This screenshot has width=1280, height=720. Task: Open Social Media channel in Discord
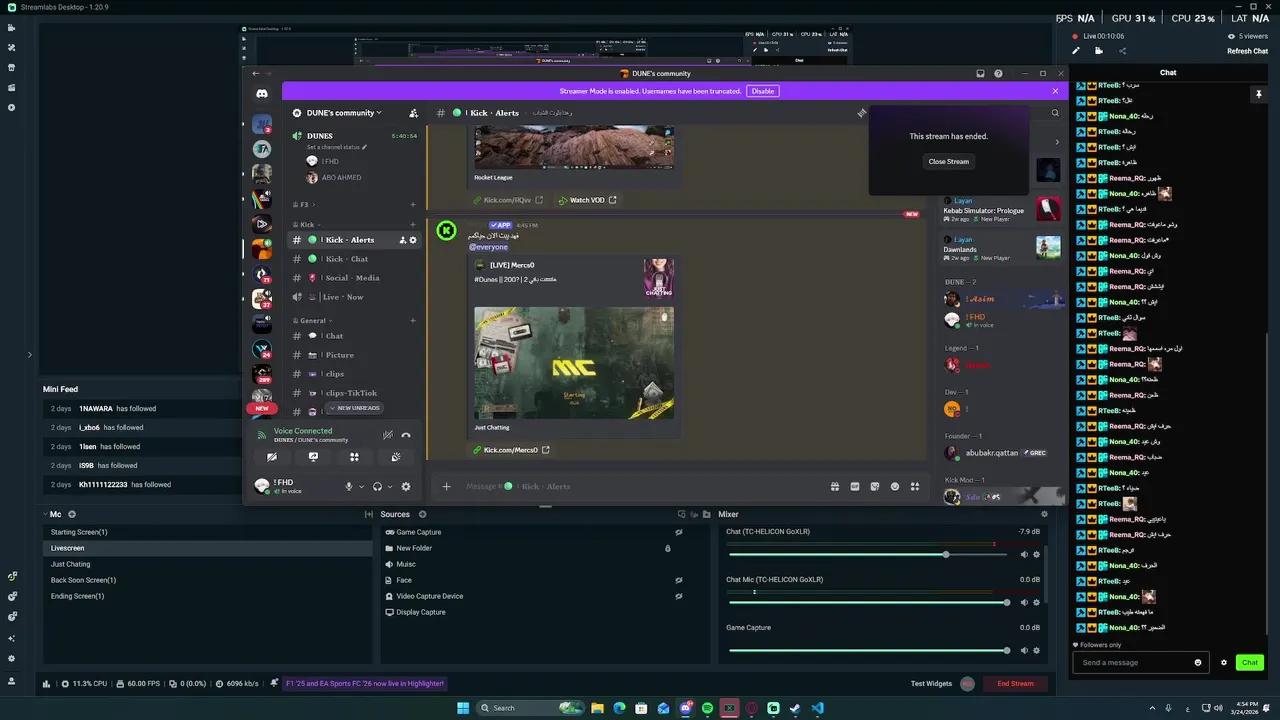[354, 278]
